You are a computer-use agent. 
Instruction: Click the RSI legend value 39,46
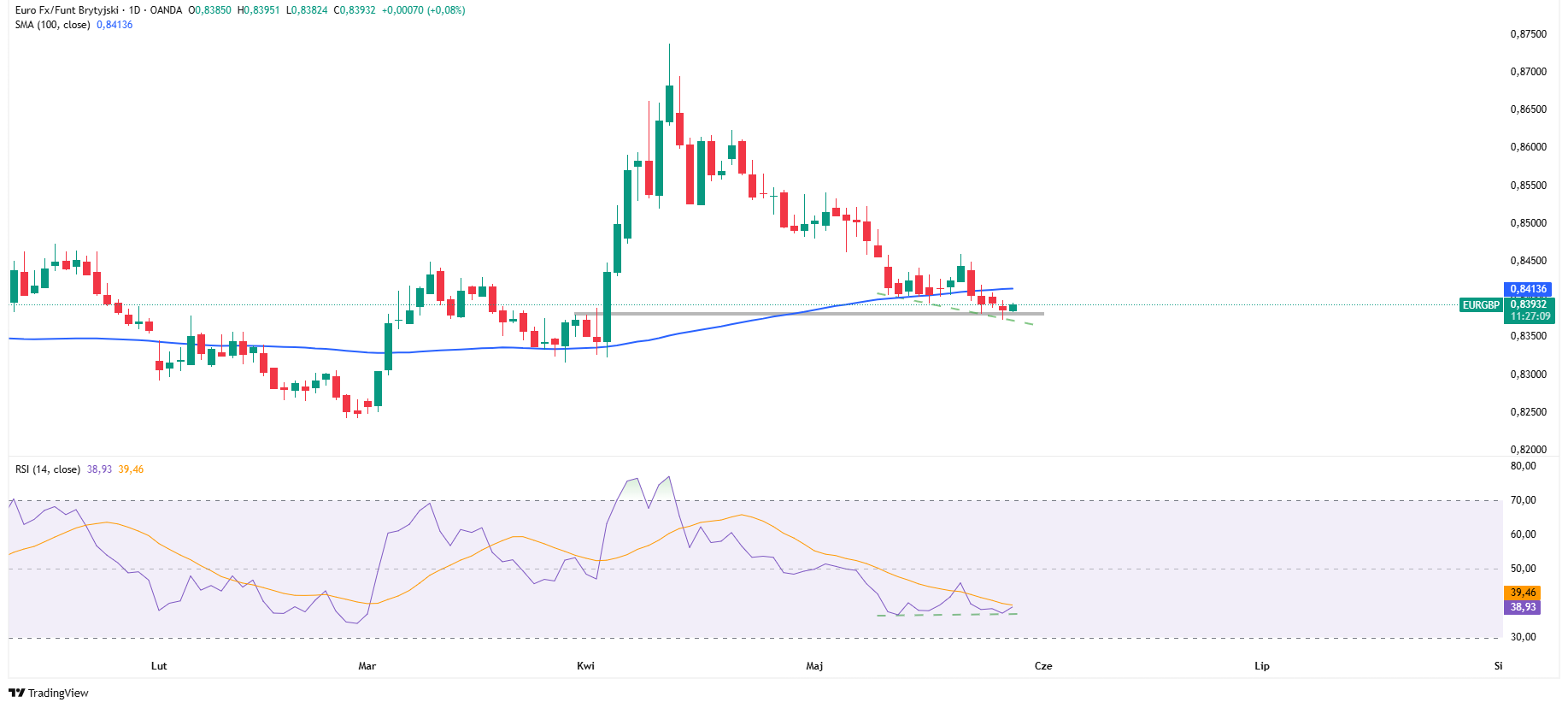pyautogui.click(x=131, y=469)
